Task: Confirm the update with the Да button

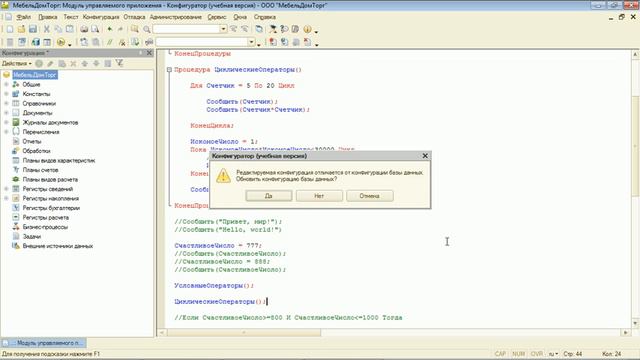Action: tap(269, 196)
